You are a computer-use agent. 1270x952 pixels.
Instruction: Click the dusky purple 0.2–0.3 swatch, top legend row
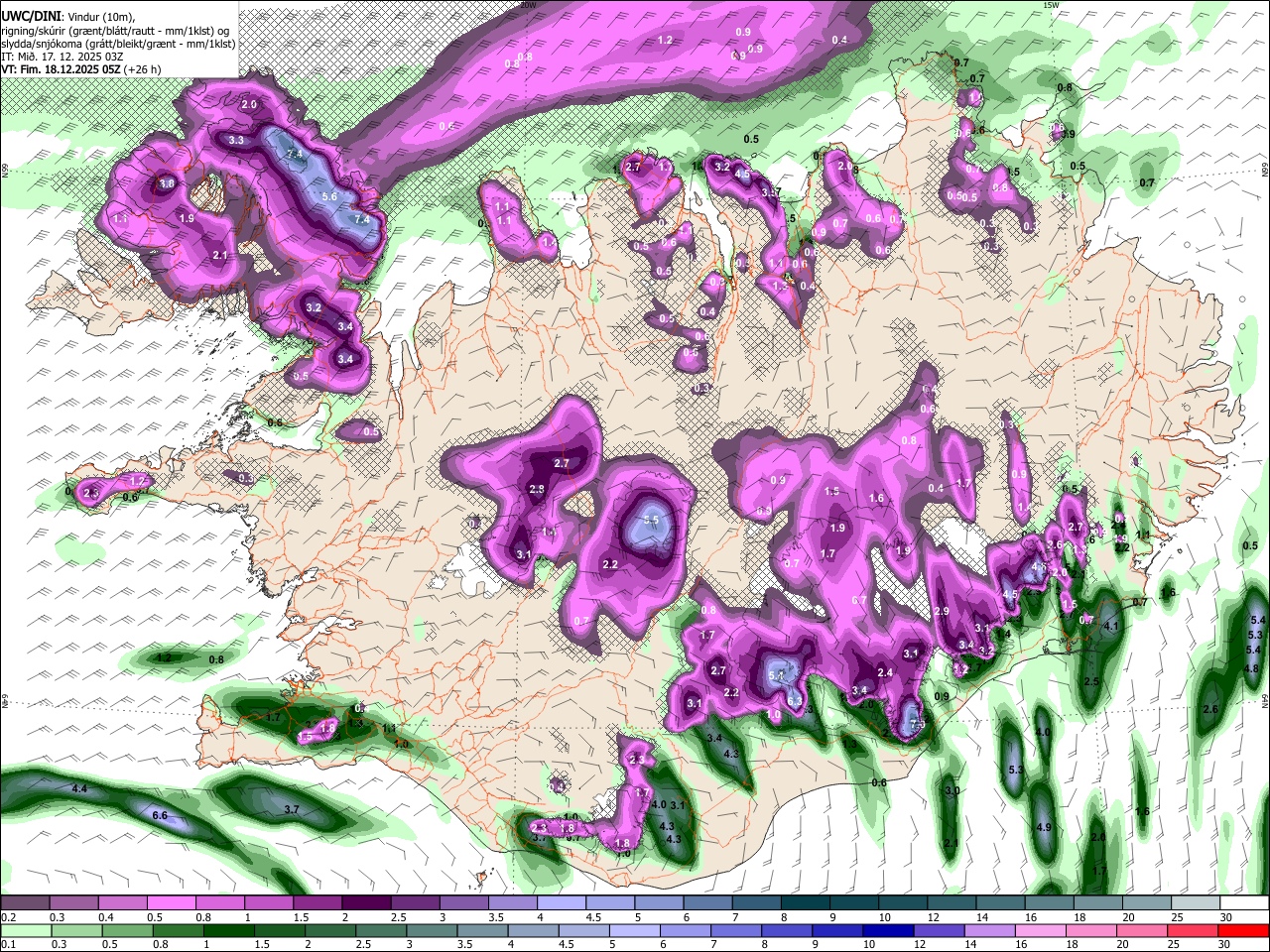tap(26, 903)
